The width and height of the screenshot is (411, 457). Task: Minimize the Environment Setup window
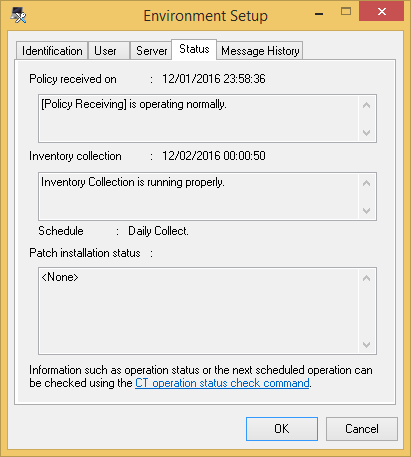click(x=319, y=14)
